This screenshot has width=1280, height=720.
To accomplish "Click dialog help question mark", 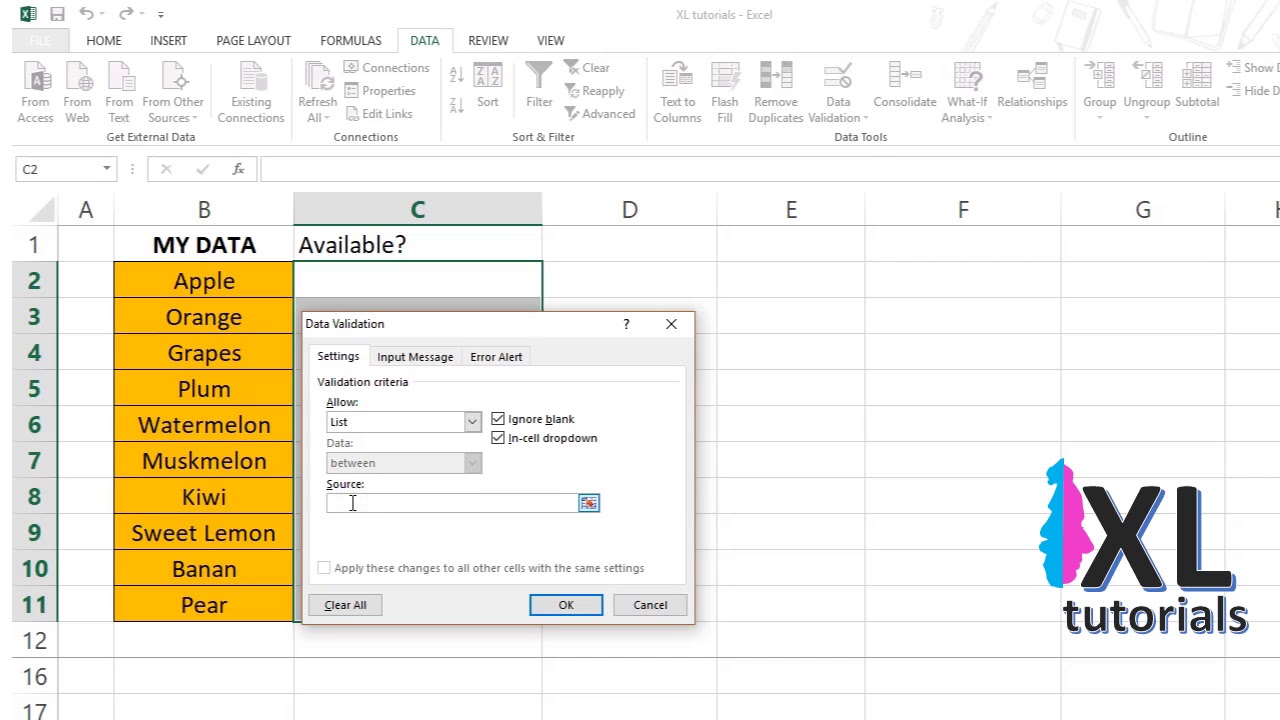I will 626,324.
